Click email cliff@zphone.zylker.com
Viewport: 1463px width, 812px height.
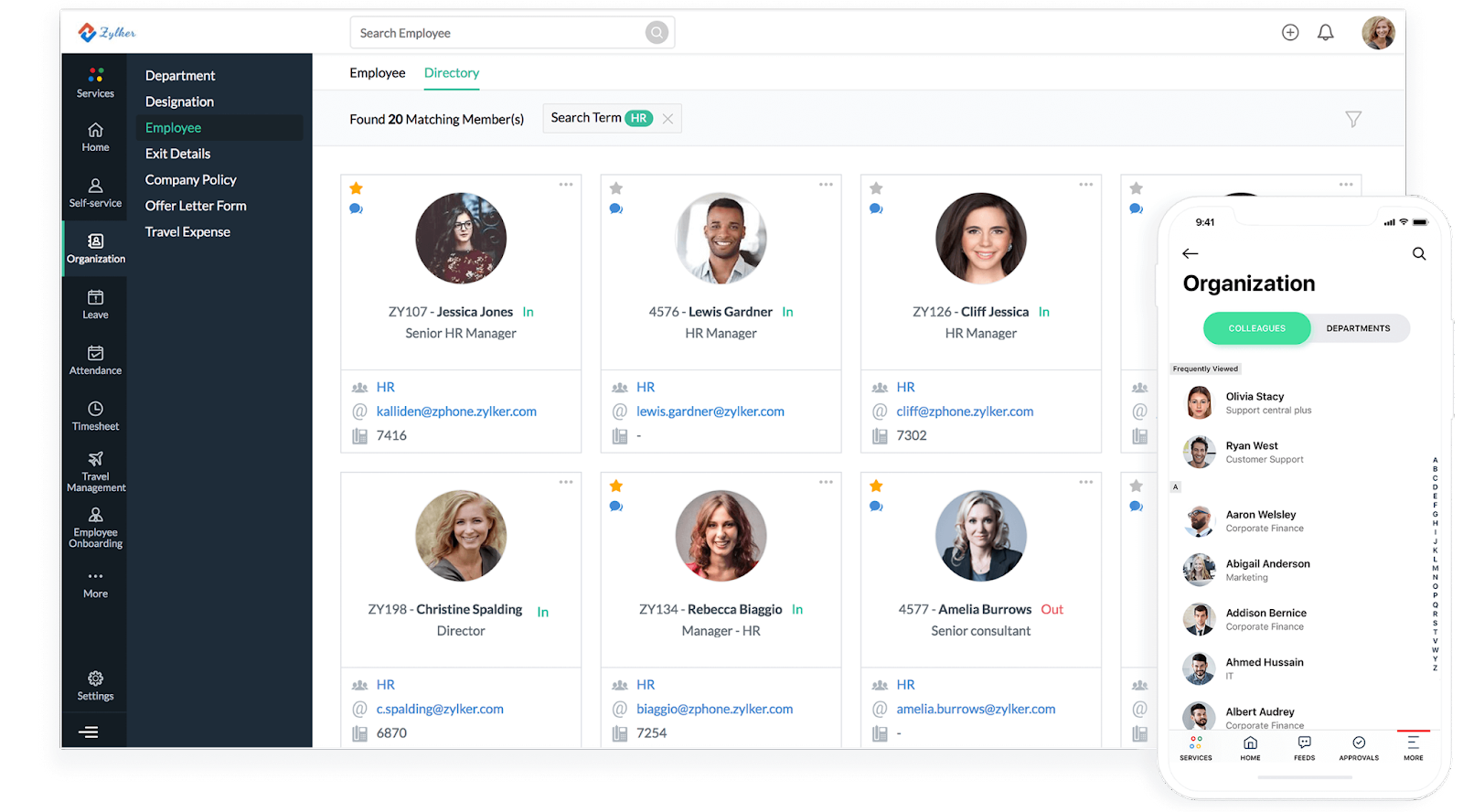965,411
